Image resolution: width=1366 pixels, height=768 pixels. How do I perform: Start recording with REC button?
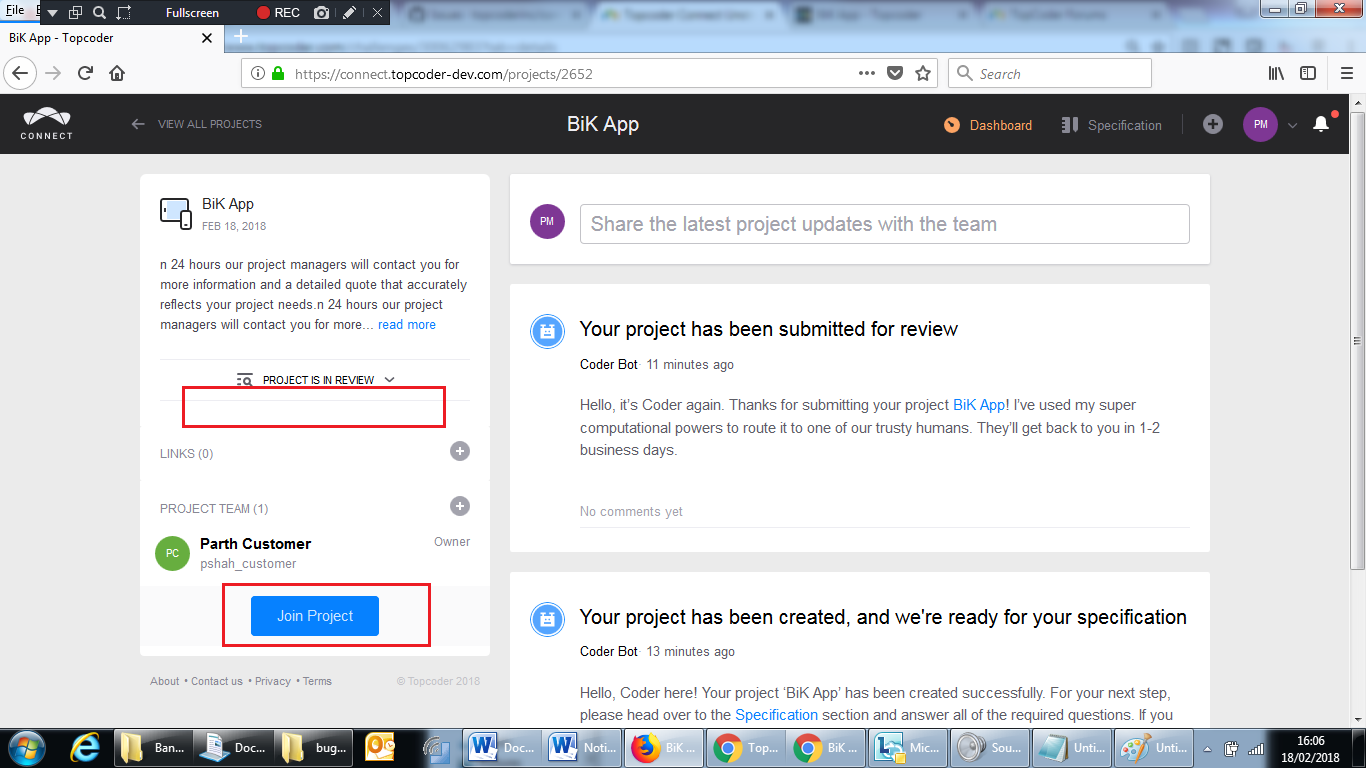(278, 13)
